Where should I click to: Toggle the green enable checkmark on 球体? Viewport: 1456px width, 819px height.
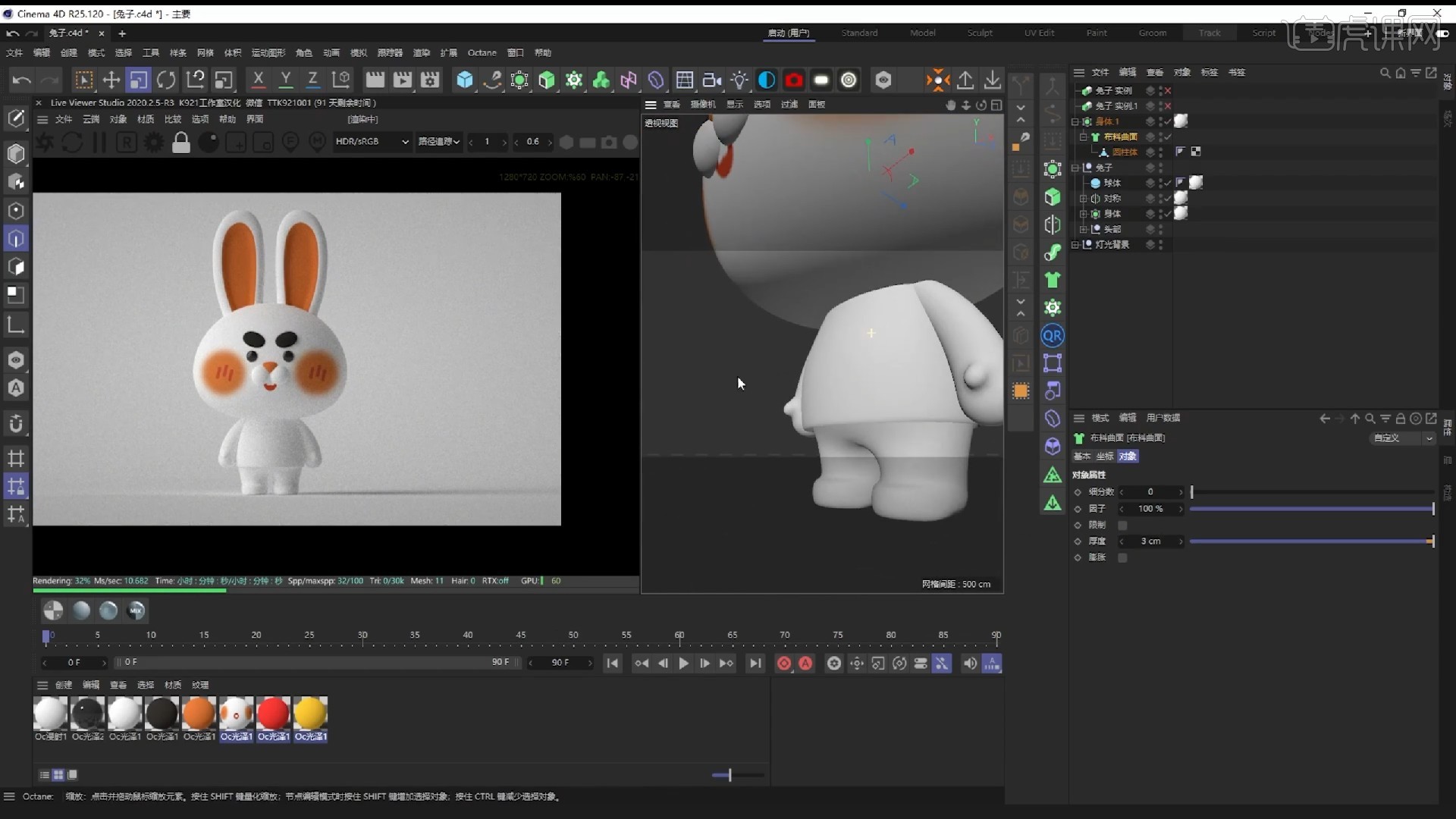(1168, 183)
